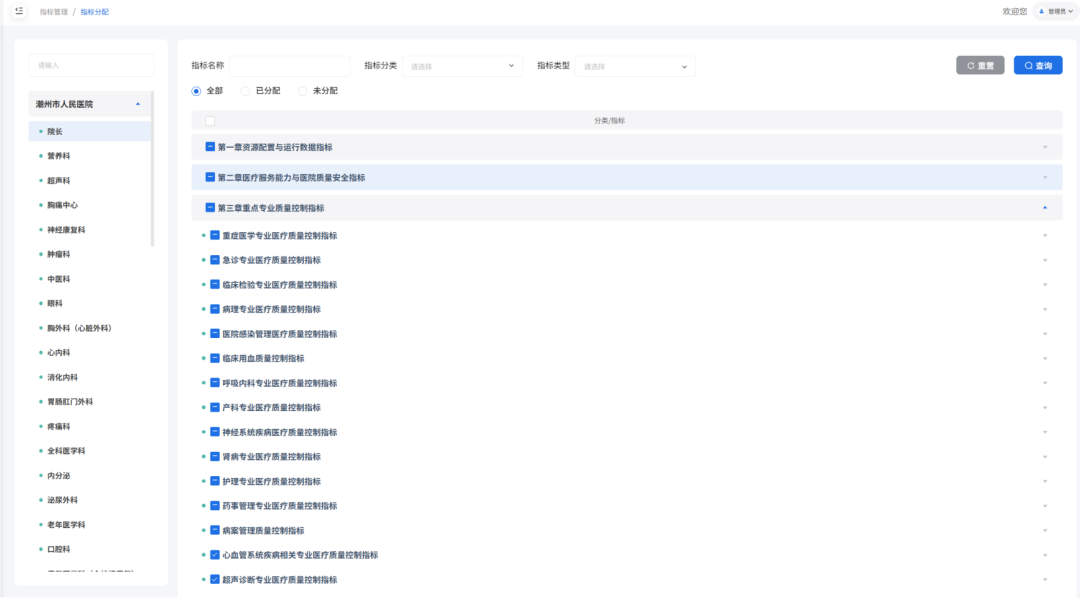Select 胸痛中心 in the department tree
1080x598 pixels.
coord(62,205)
